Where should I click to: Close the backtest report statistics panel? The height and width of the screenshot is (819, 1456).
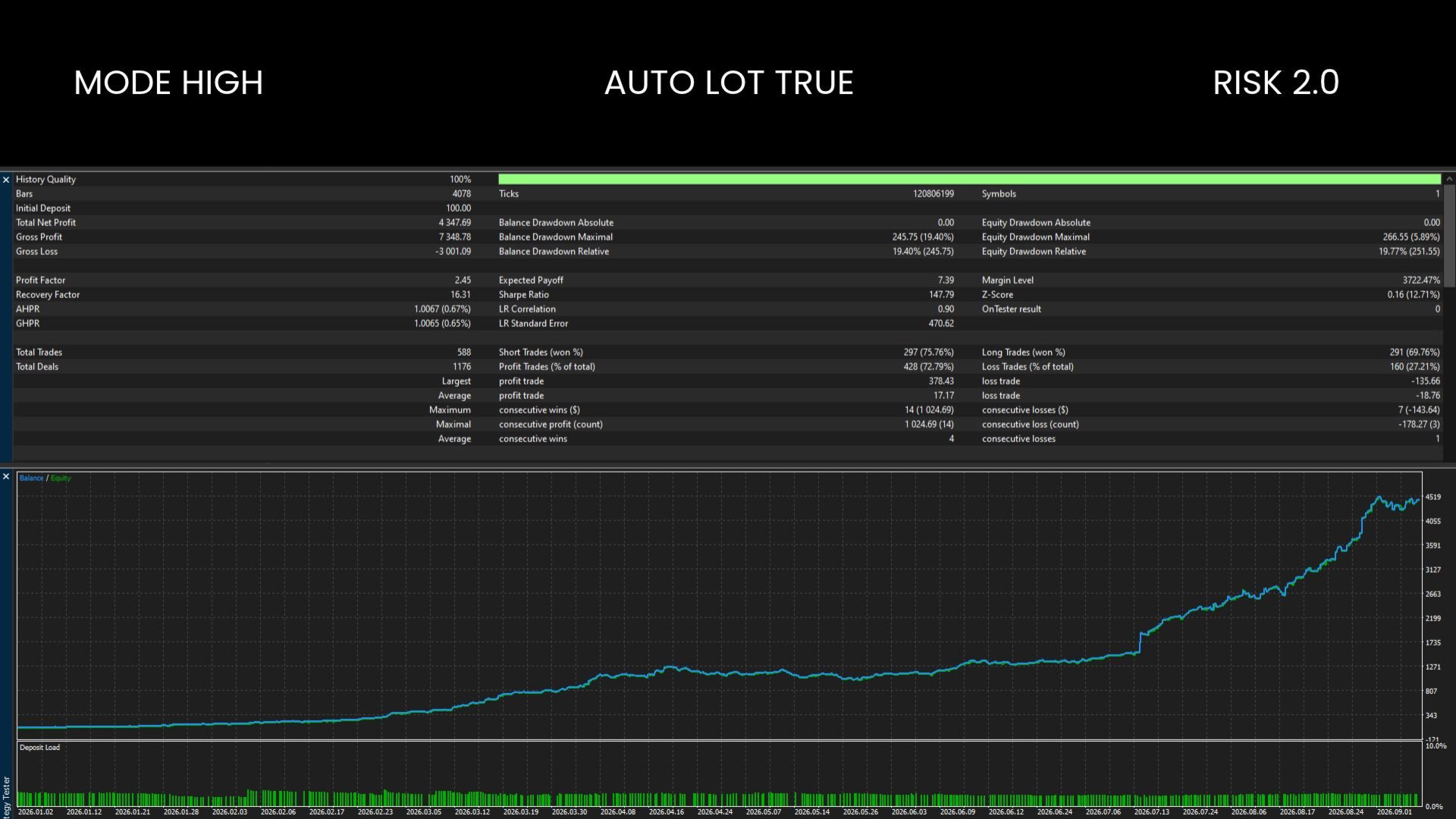point(6,180)
